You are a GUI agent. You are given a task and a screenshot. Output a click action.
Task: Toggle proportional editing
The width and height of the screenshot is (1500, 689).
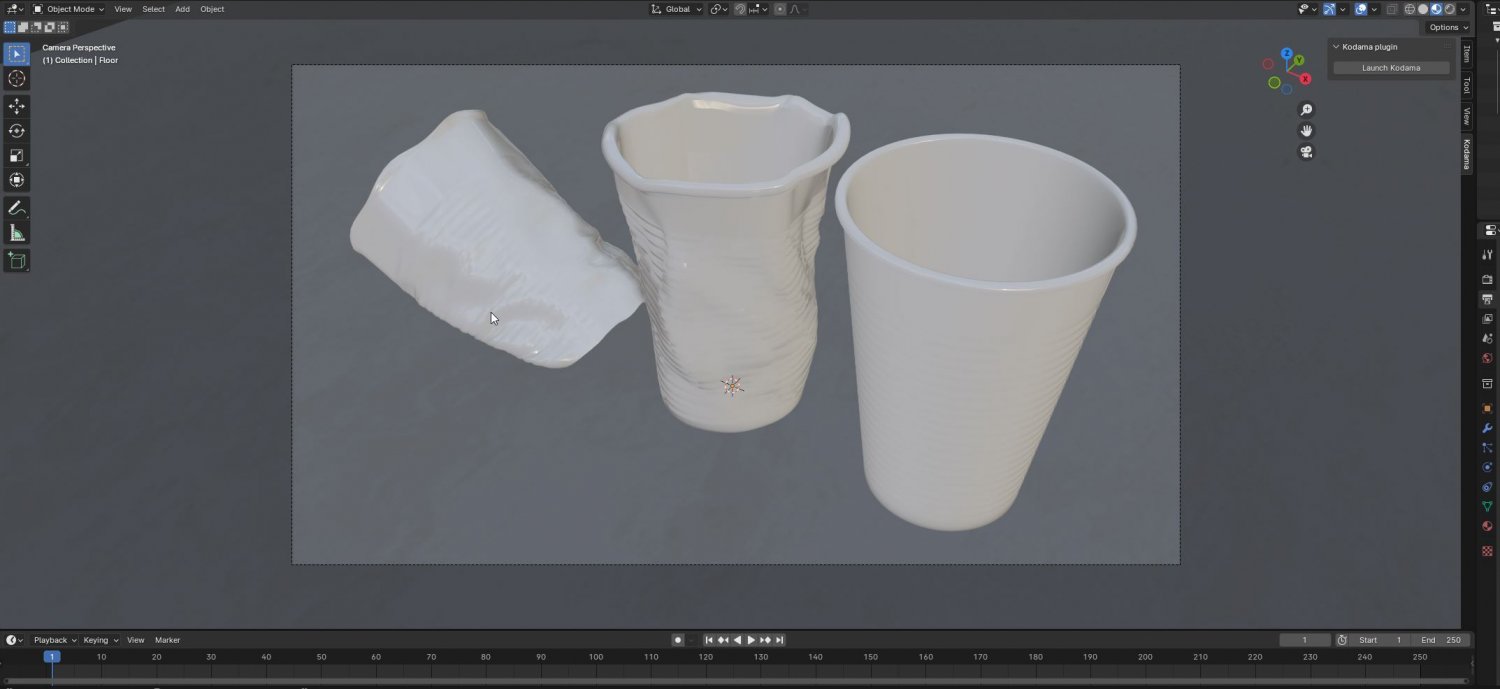click(x=780, y=9)
